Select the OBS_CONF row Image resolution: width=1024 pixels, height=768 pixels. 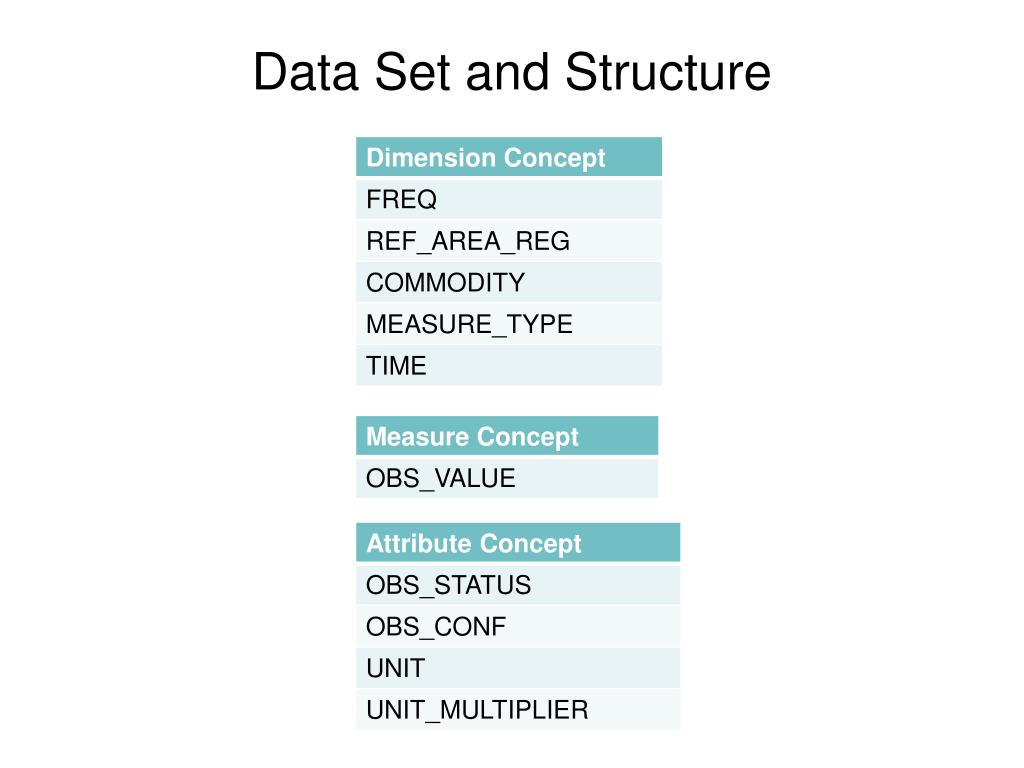point(518,626)
